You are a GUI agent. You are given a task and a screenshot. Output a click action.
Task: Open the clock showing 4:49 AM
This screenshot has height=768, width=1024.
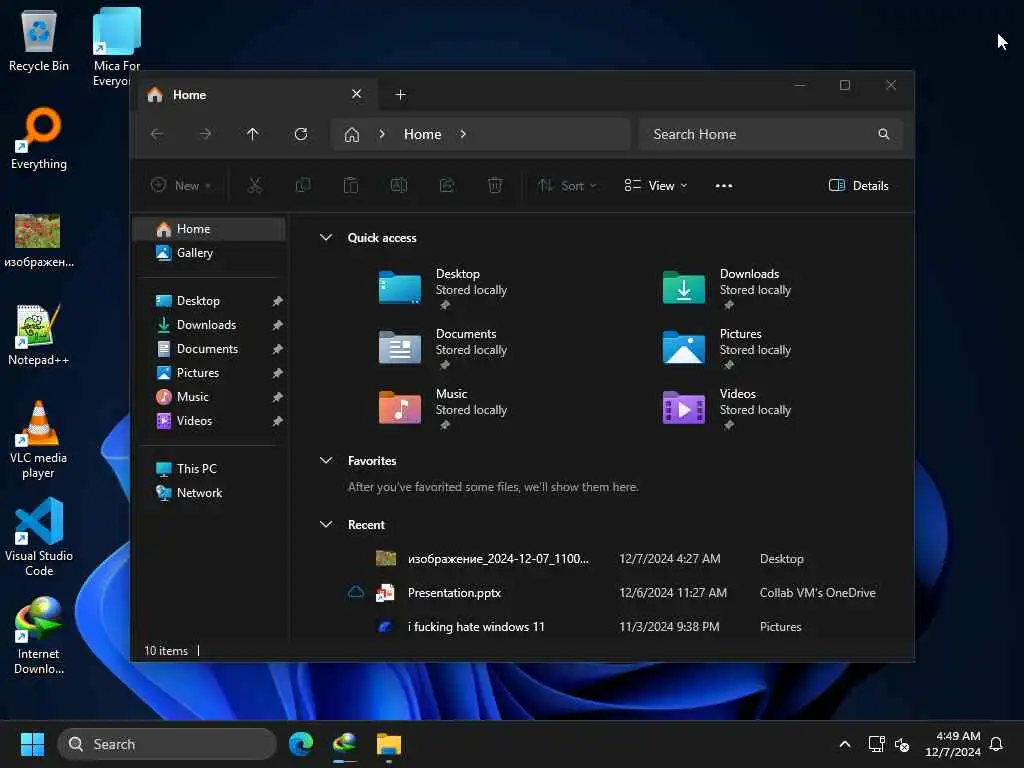click(x=953, y=744)
